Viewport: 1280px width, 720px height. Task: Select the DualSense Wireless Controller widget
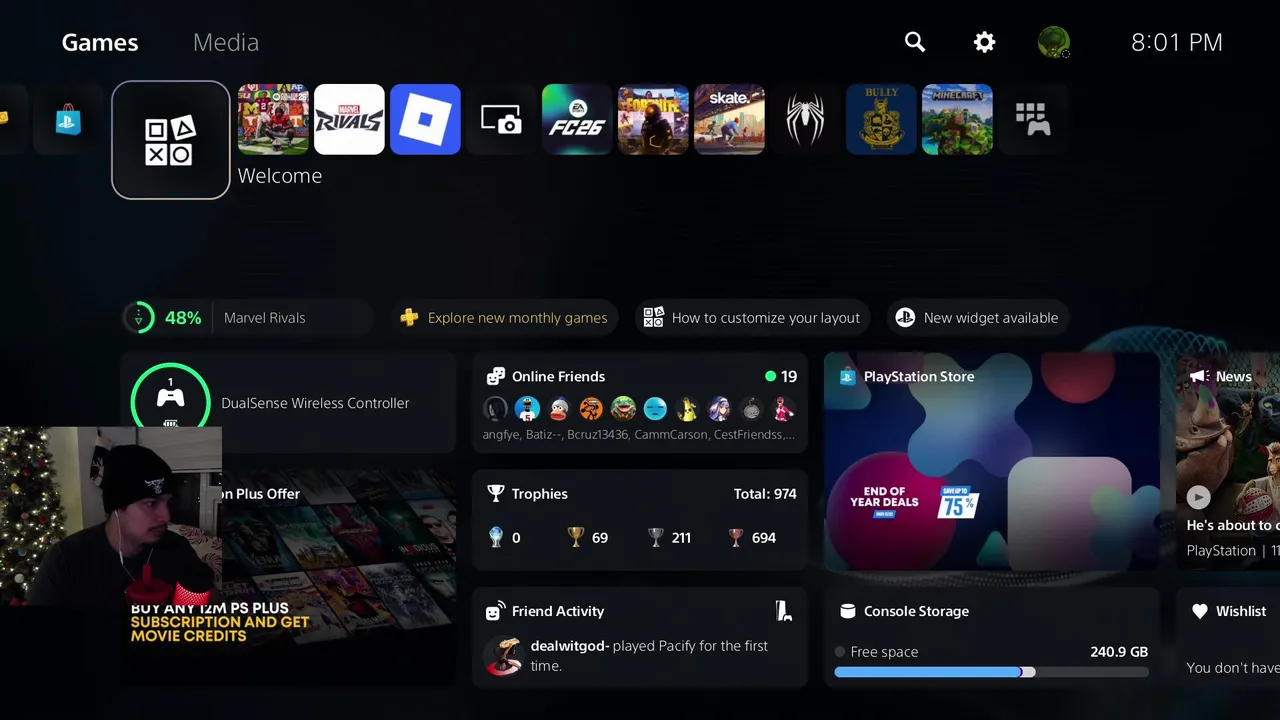(288, 402)
